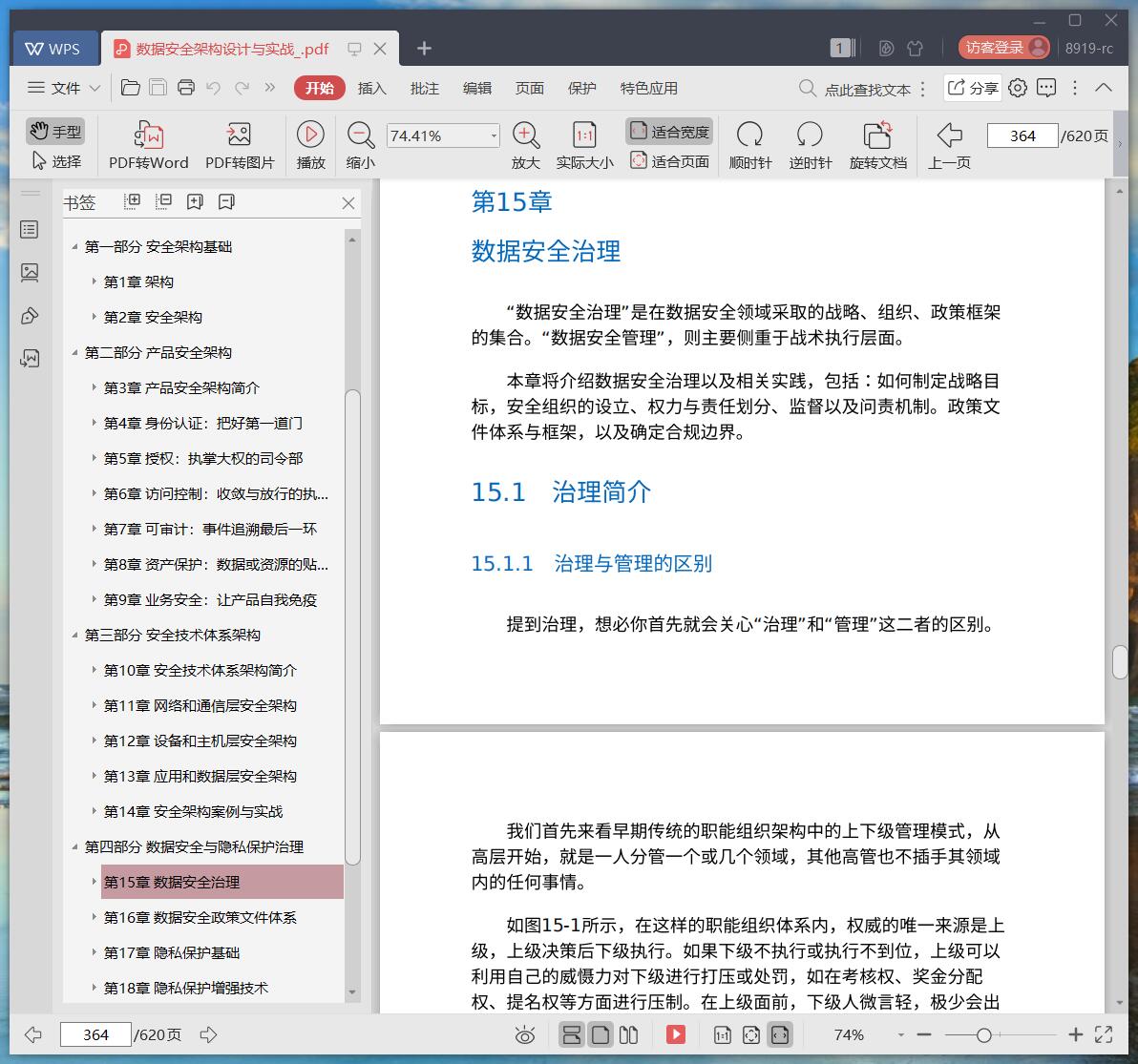Switch to the 保护 ribbon tab
The image size is (1138, 1064).
pyautogui.click(x=582, y=88)
